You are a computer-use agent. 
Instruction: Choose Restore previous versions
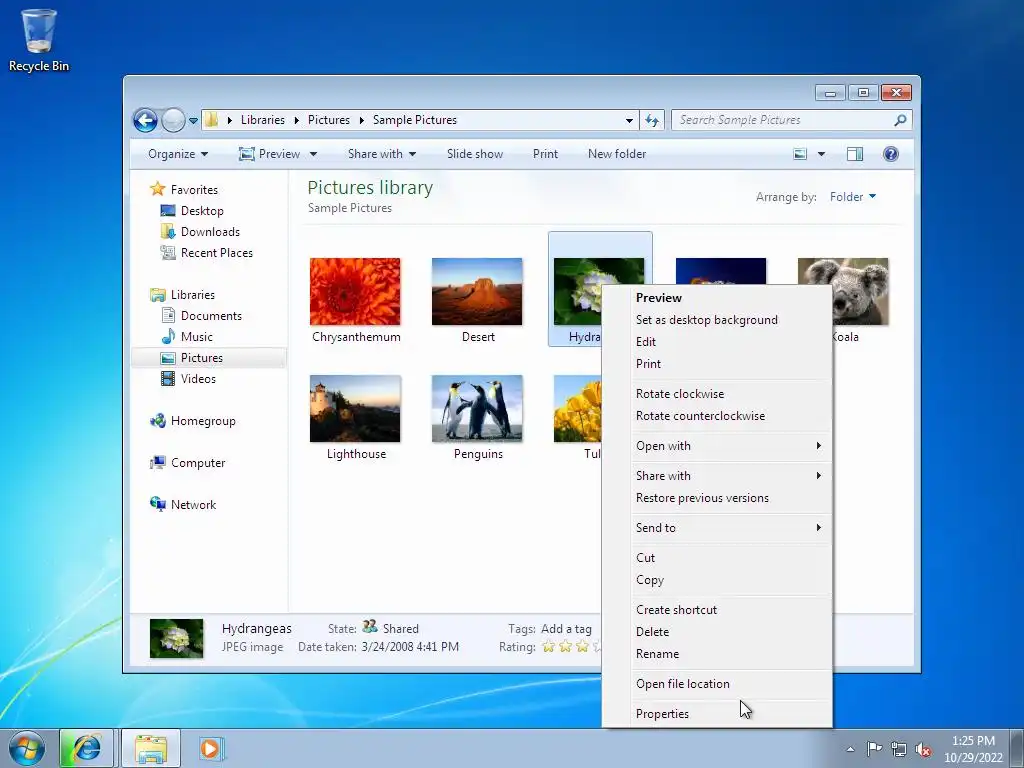[717, 498]
